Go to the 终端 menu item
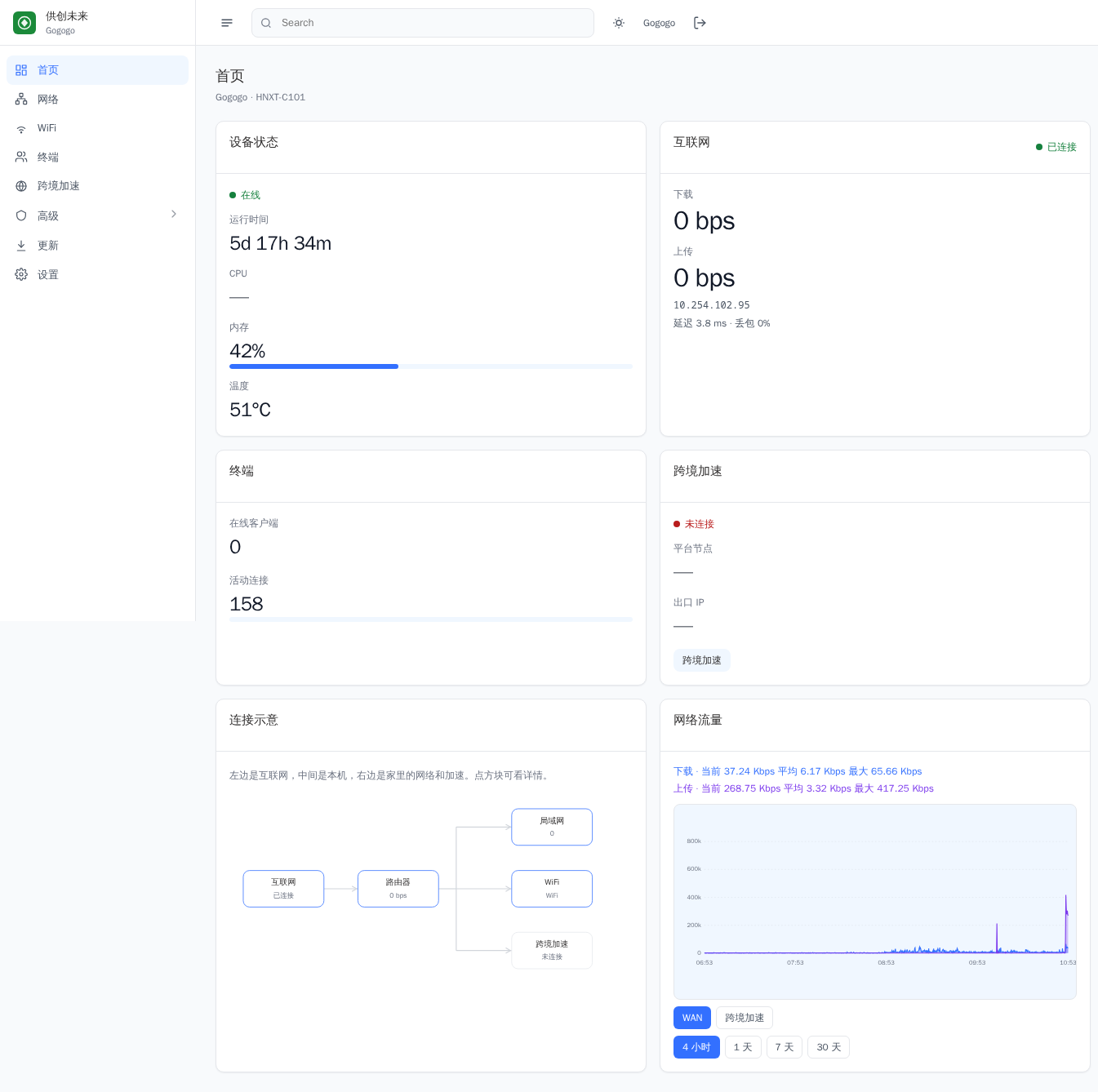The image size is (1098, 1092). [x=97, y=158]
